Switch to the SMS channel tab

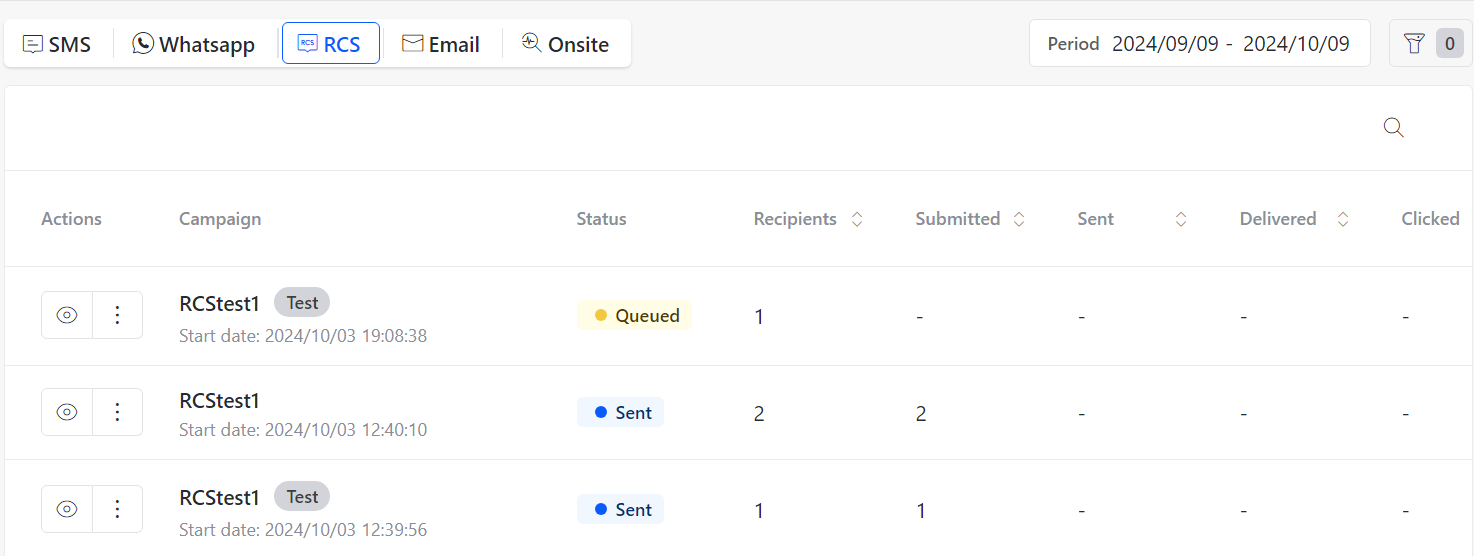(x=57, y=44)
